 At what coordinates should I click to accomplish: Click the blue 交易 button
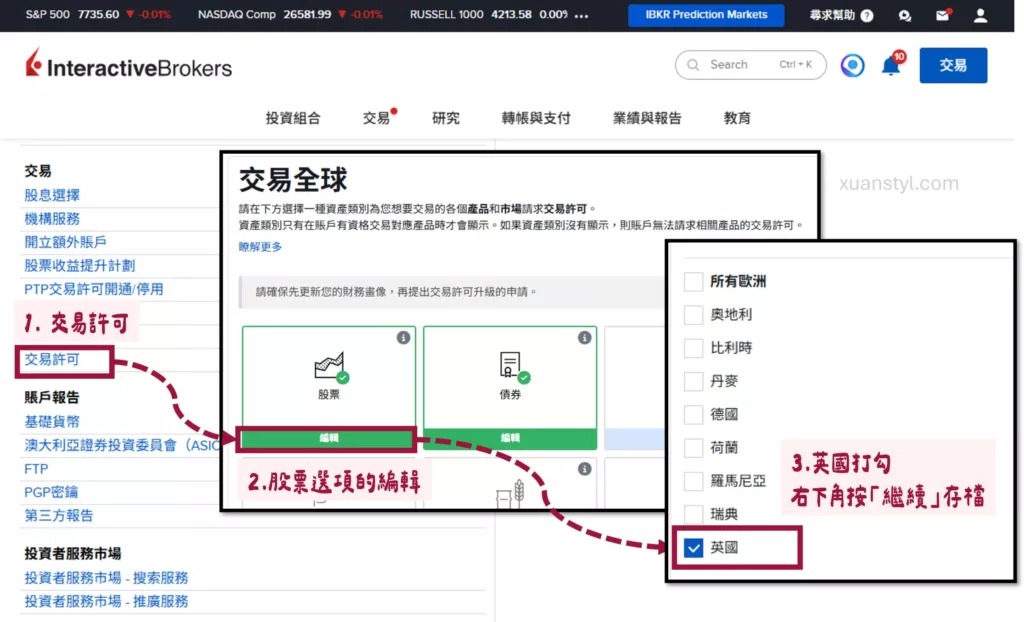pyautogui.click(x=953, y=65)
